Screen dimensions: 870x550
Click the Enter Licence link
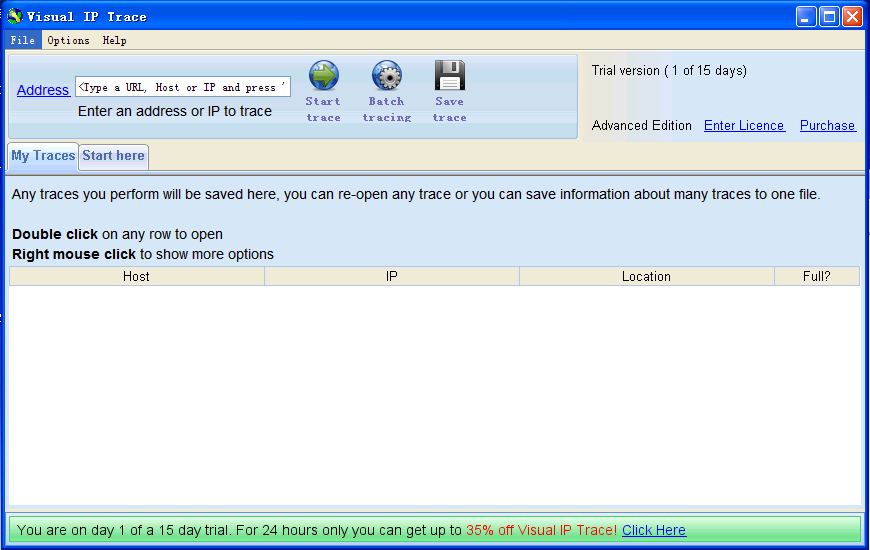tap(744, 125)
